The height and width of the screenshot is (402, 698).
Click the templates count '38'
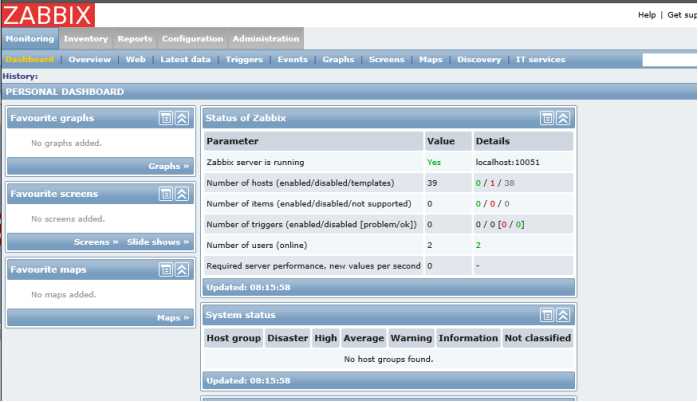point(509,183)
